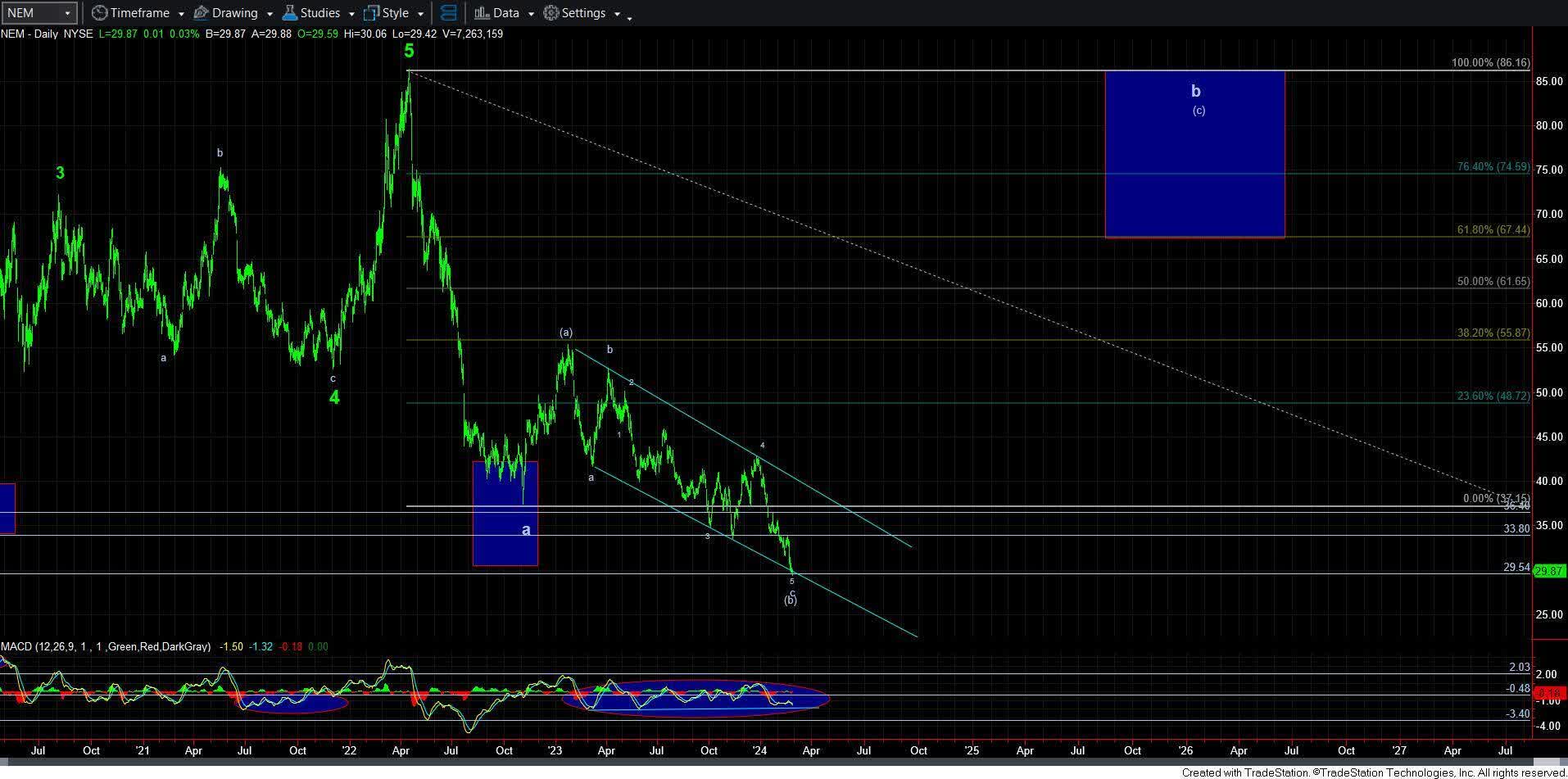Click the '0.03%' percent change value
Viewport: 1568px width, 779px height.
click(184, 34)
